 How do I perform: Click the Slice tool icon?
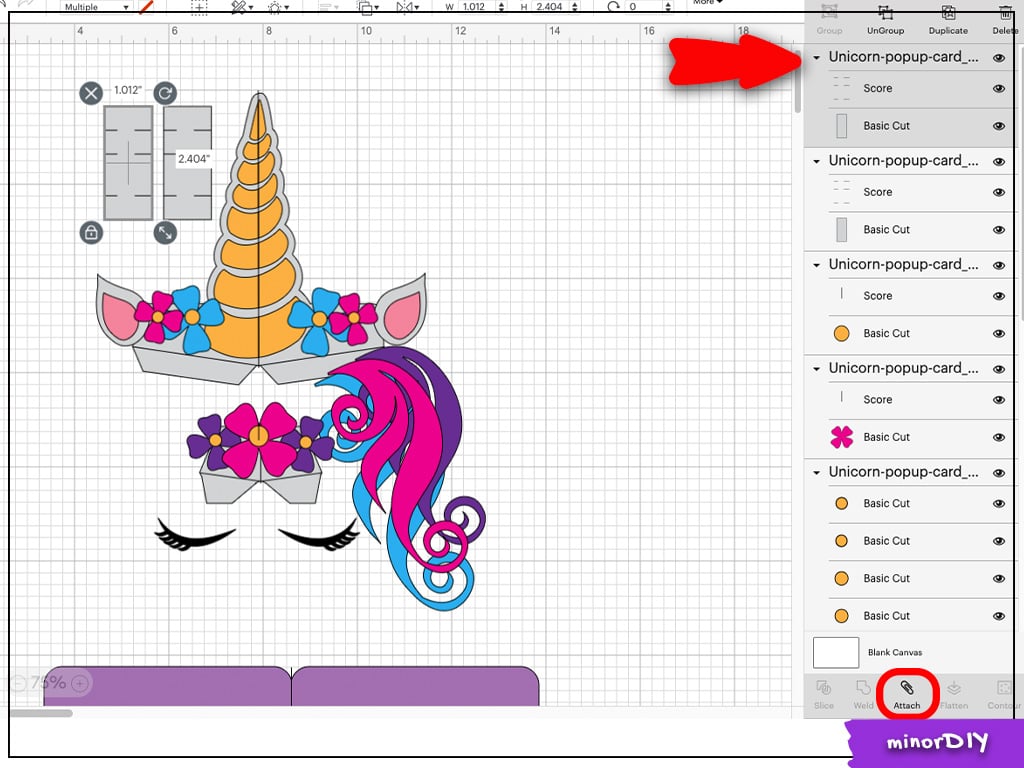[x=824, y=688]
